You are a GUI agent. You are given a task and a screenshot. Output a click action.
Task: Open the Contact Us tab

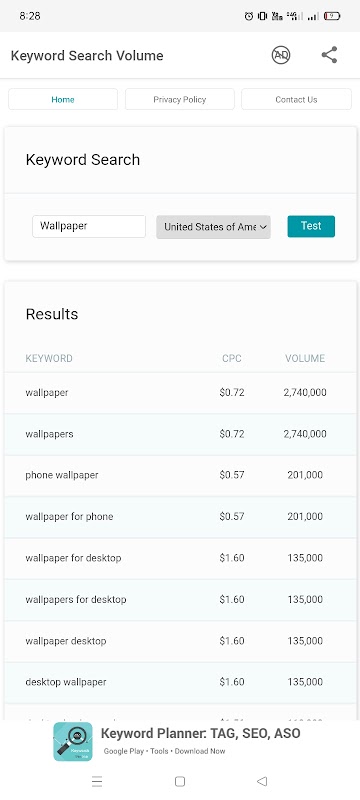296,99
